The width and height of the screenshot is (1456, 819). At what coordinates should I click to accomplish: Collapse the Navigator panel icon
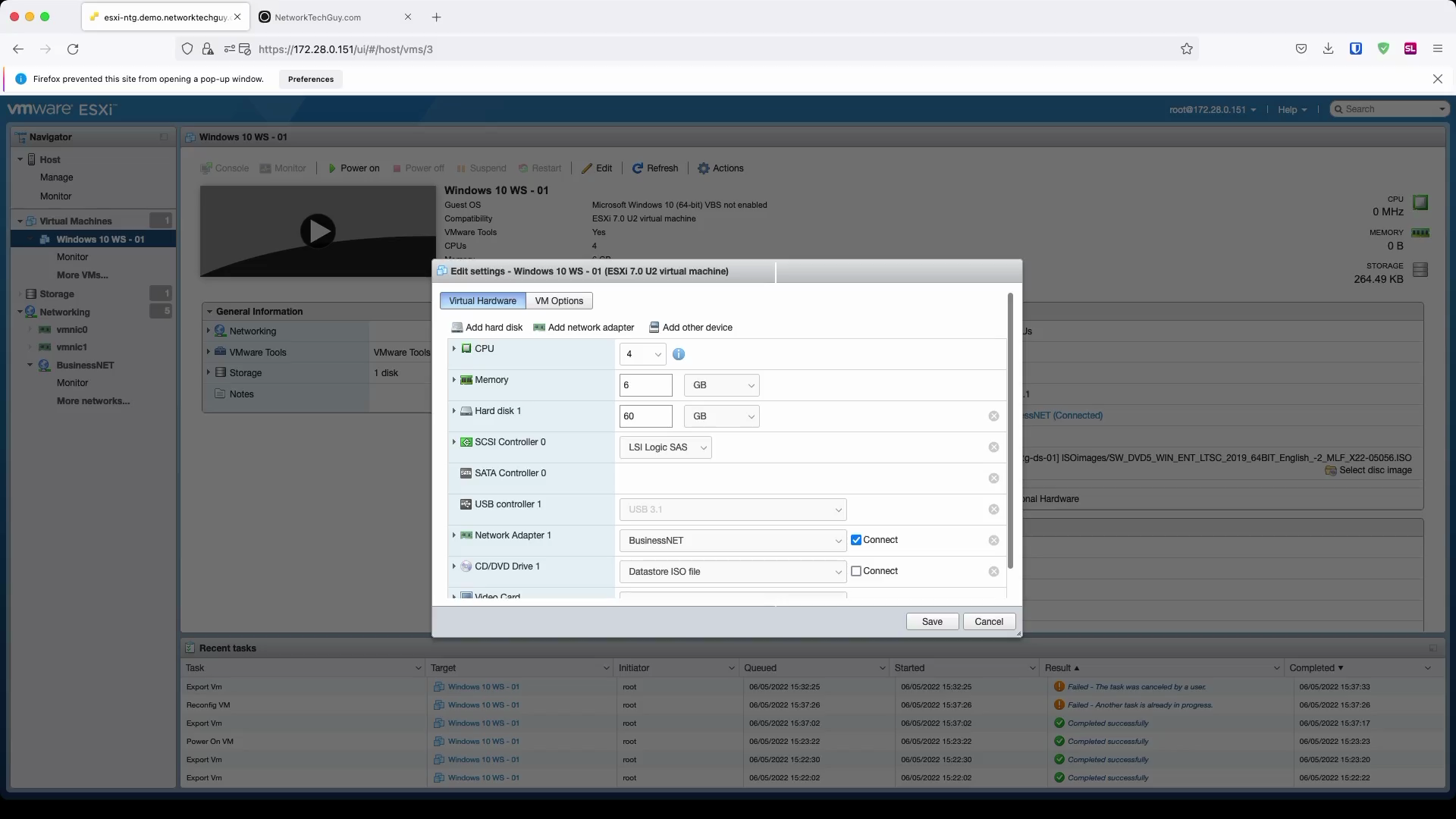click(x=164, y=137)
